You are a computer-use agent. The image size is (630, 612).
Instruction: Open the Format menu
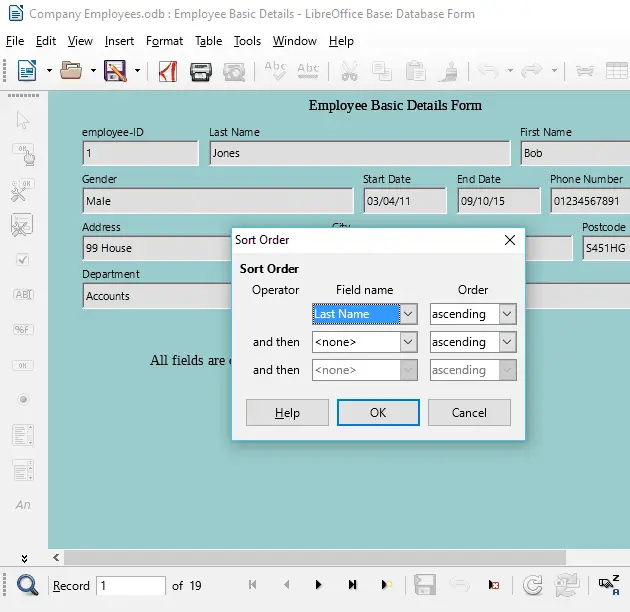click(x=164, y=41)
